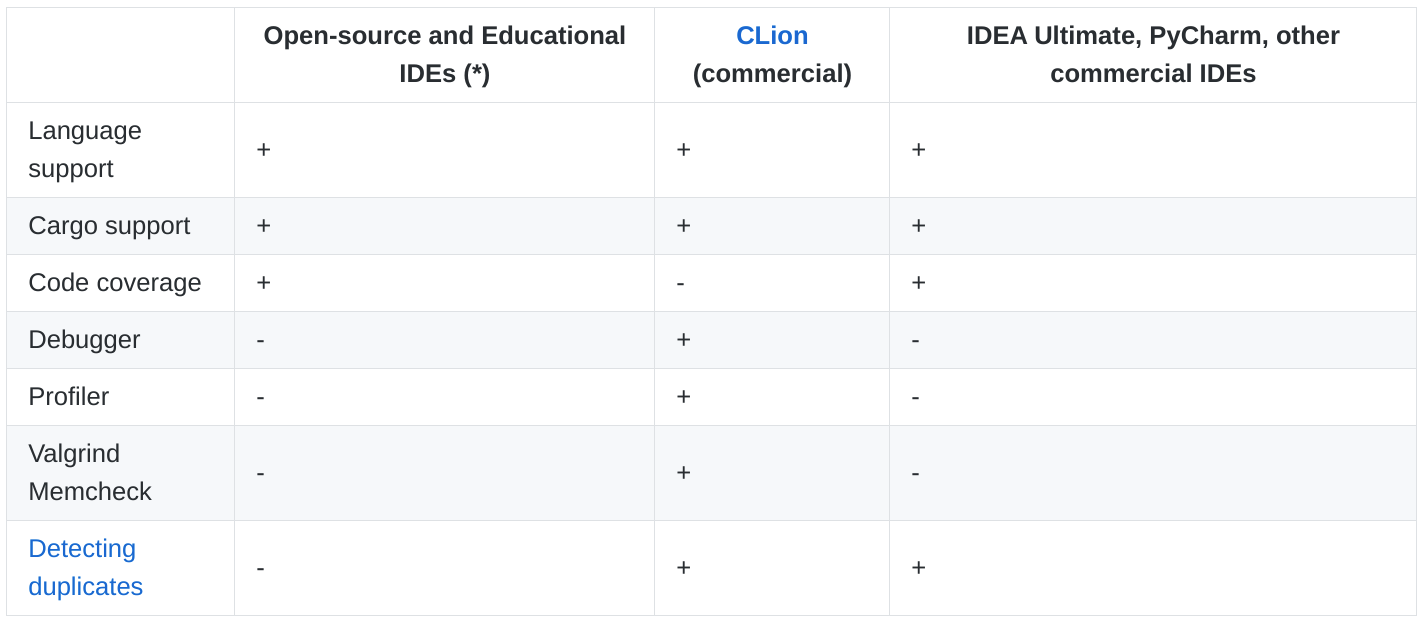Click the Open-source and Educational IDEs header
The height and width of the screenshot is (621, 1421).
click(444, 55)
